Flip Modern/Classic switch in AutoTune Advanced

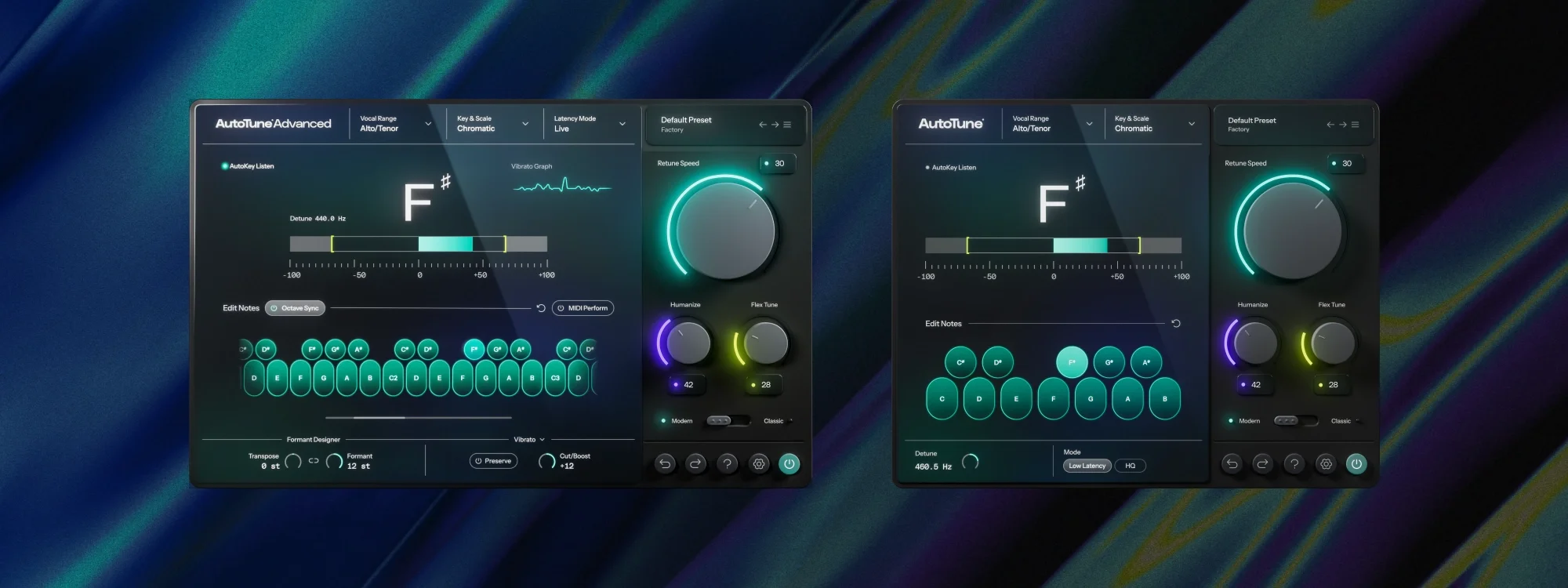(x=728, y=421)
